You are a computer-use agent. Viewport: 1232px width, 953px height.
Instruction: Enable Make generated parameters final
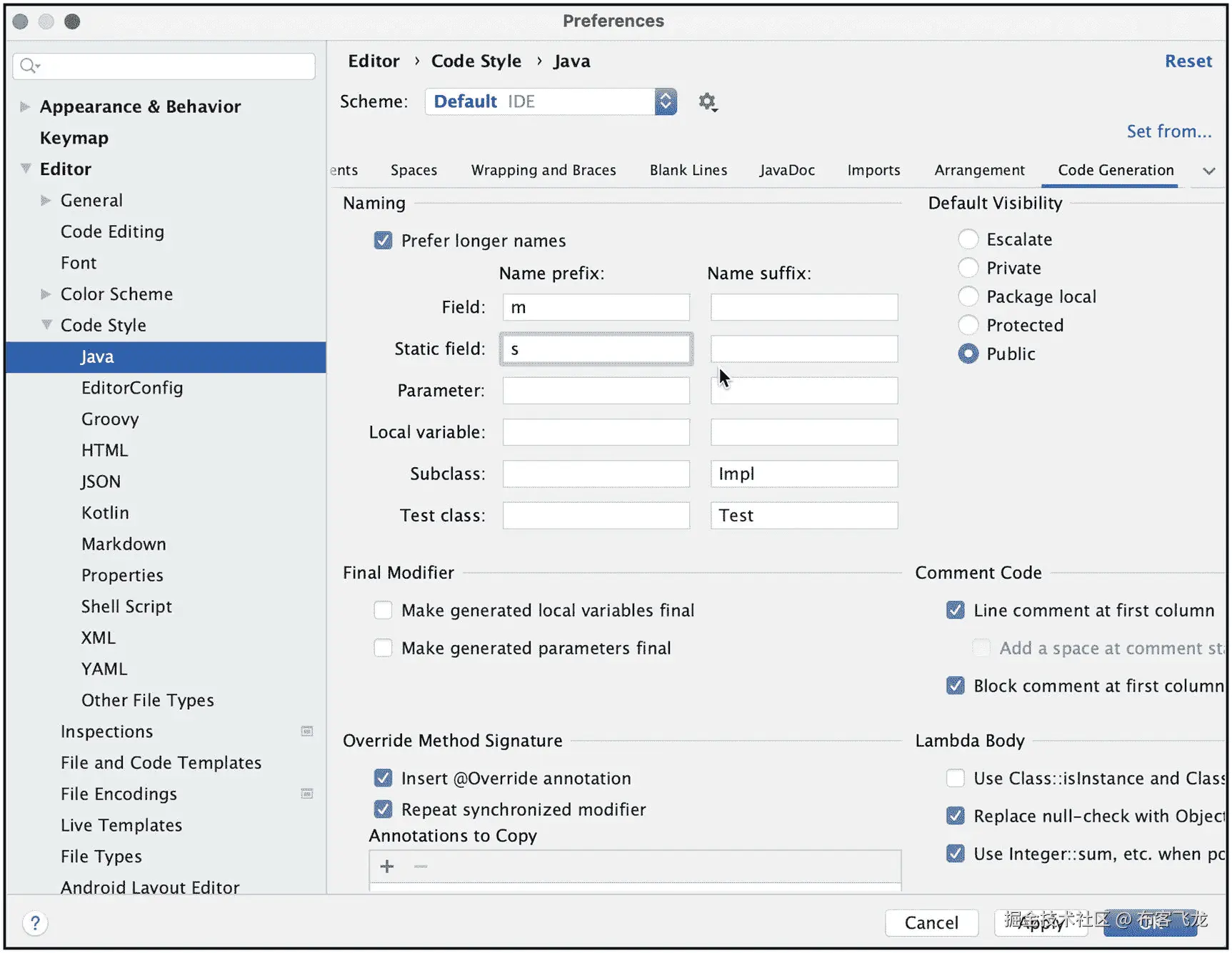[384, 648]
